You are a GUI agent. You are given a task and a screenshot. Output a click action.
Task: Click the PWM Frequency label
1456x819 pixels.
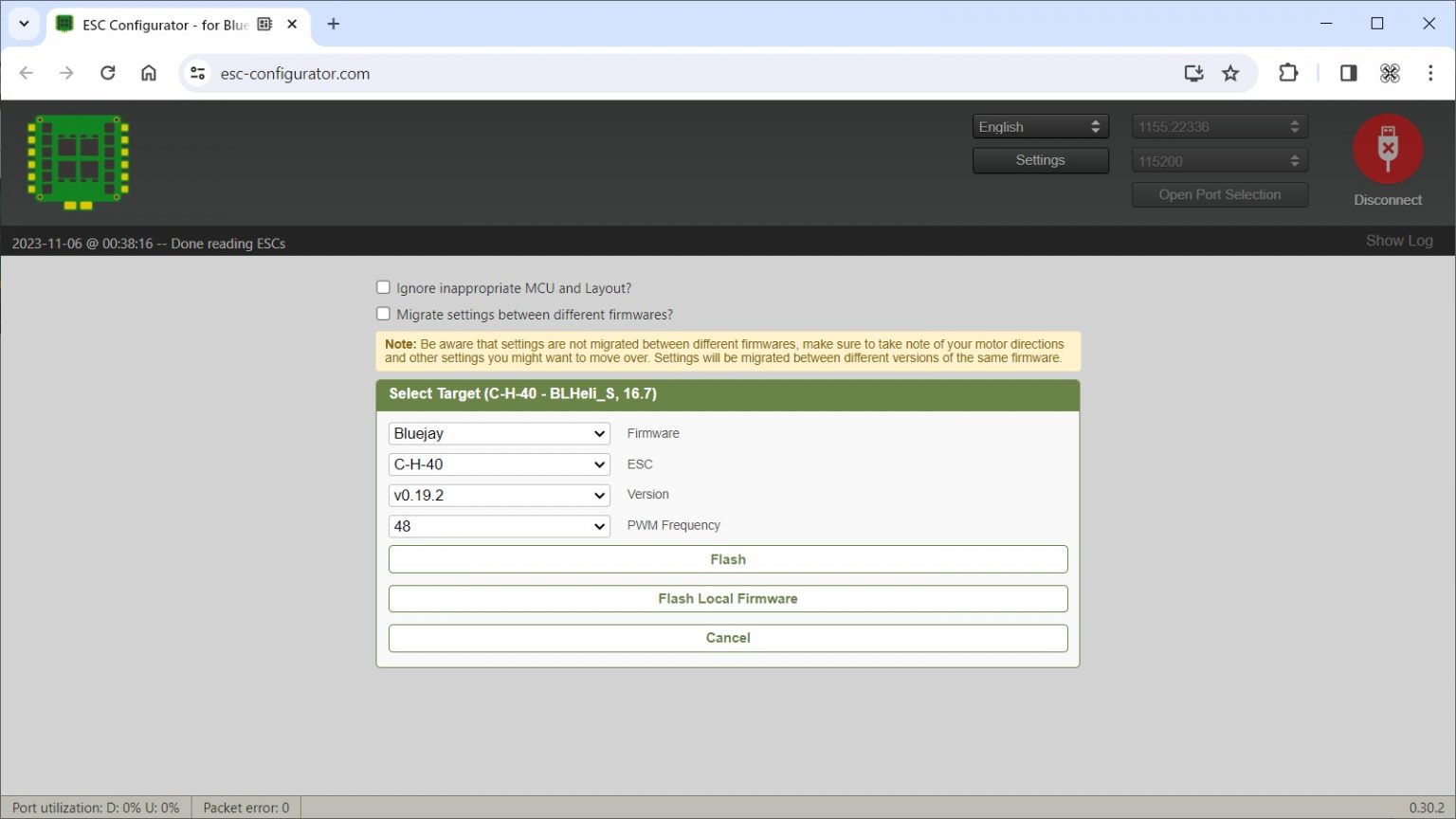(x=673, y=525)
